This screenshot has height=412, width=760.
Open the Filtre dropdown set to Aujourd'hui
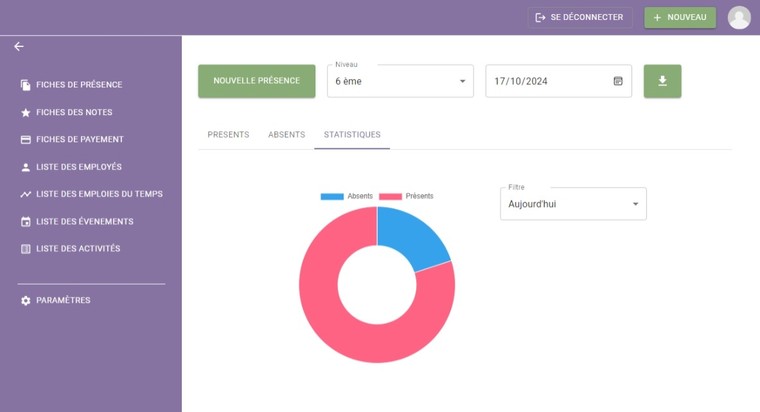(573, 204)
